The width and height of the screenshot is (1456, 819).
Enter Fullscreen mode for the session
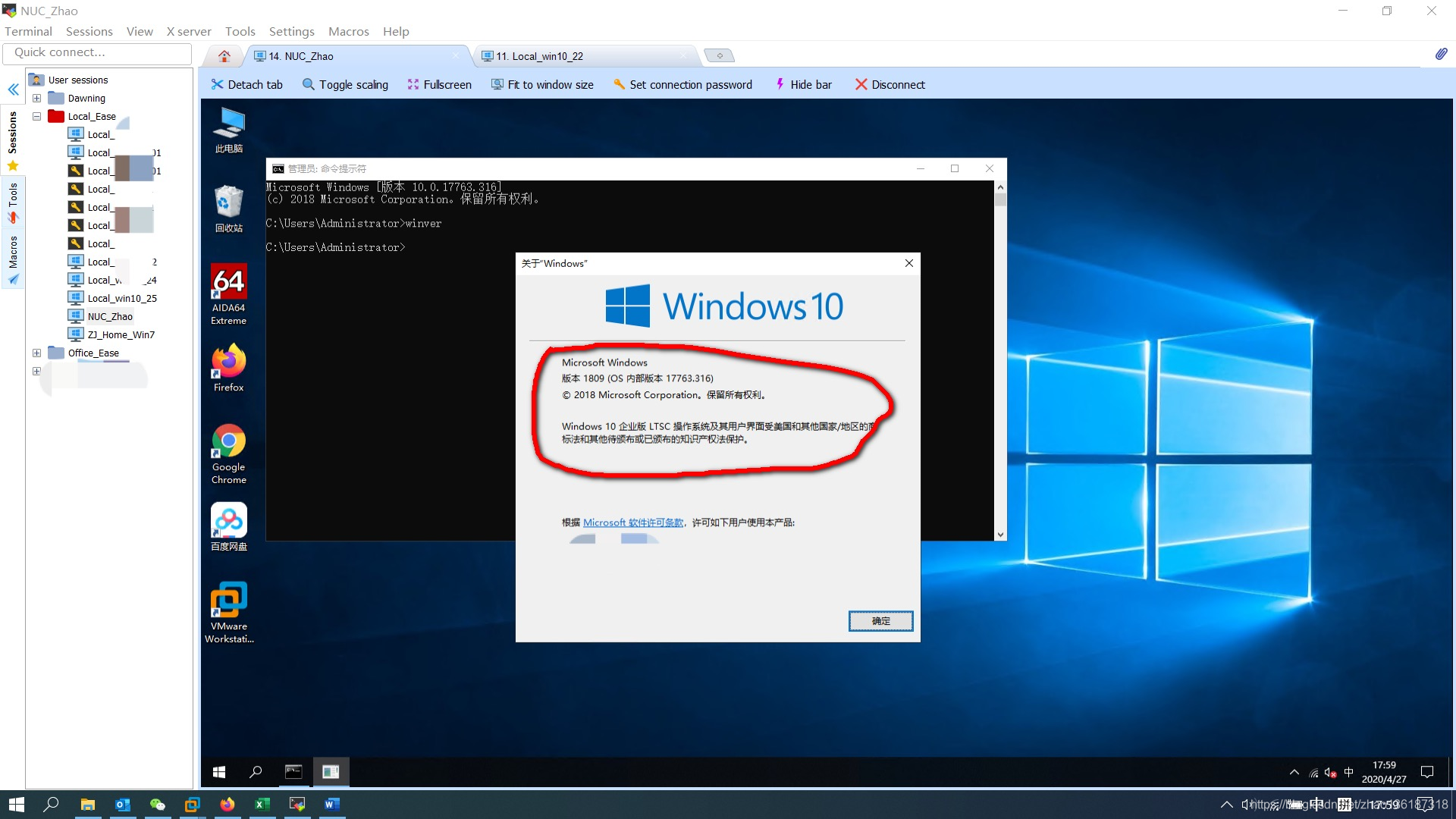coord(439,84)
